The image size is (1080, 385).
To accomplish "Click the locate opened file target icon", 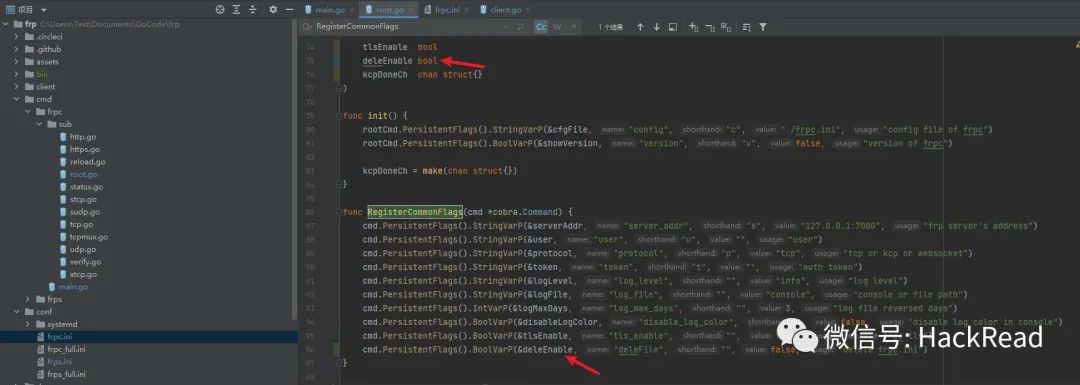I will tap(220, 10).
